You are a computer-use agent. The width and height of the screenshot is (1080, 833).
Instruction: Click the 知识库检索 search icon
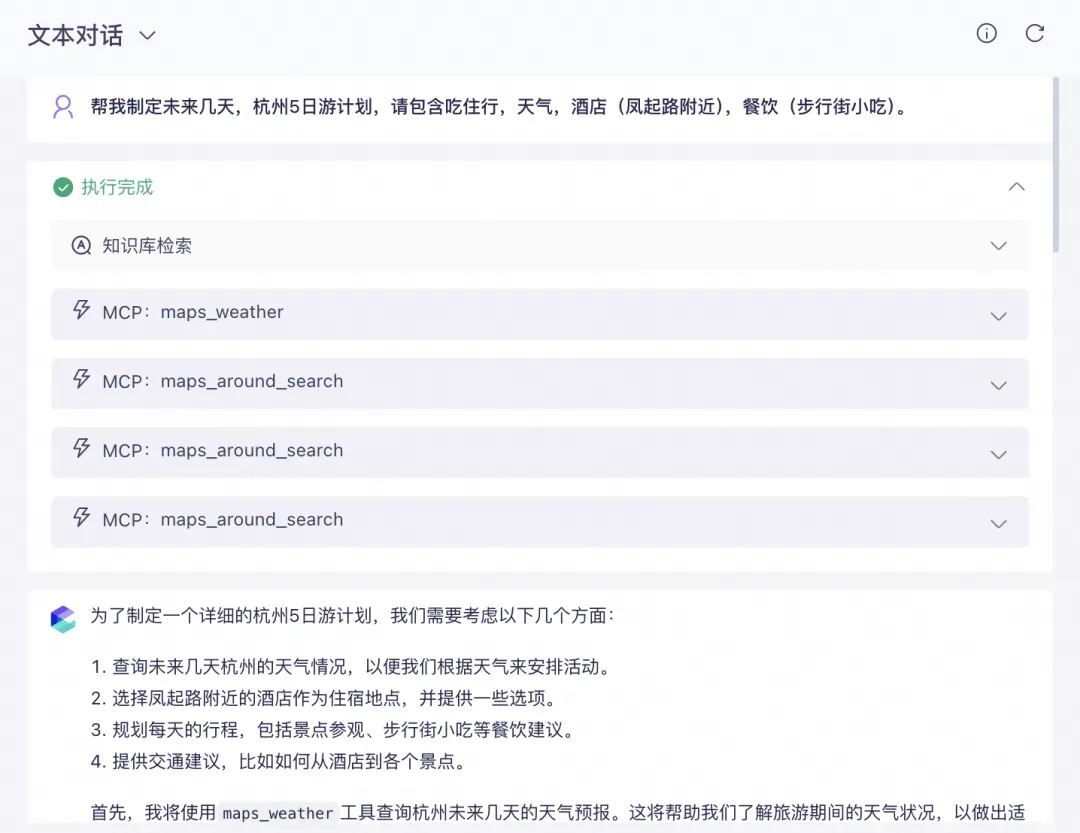(x=81, y=245)
